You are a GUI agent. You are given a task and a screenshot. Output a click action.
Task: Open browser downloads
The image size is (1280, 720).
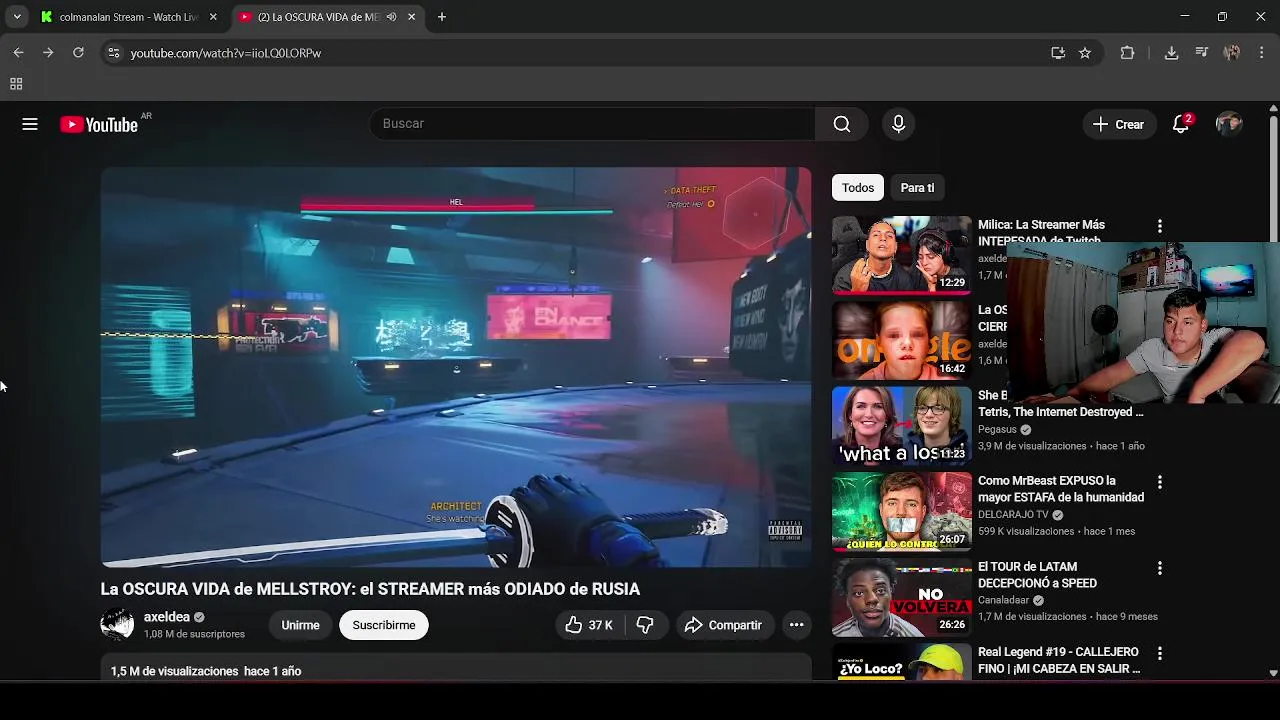point(1171,53)
